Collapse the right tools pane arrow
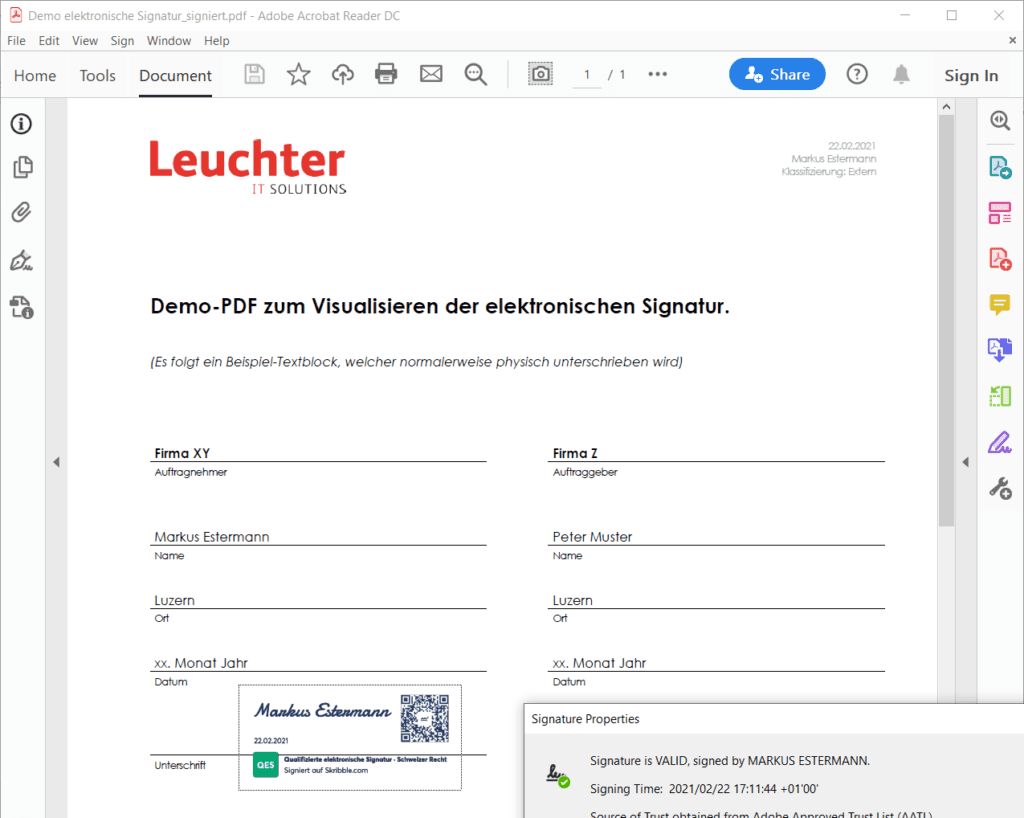 (x=965, y=462)
